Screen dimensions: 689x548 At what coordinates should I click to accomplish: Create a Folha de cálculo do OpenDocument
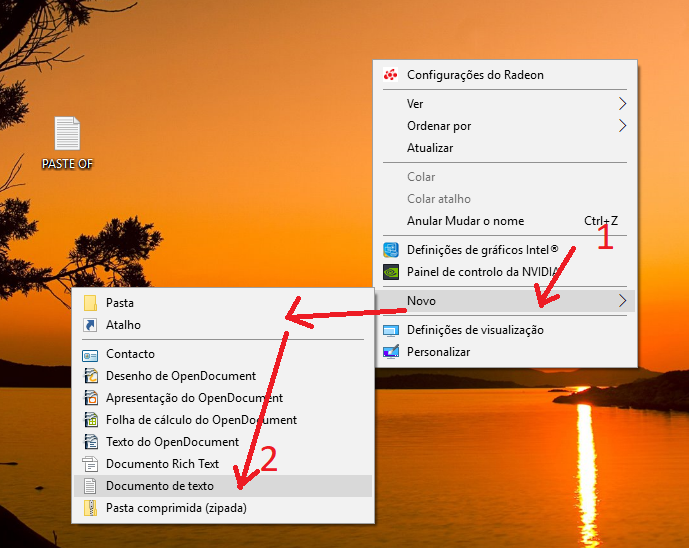tap(223, 420)
